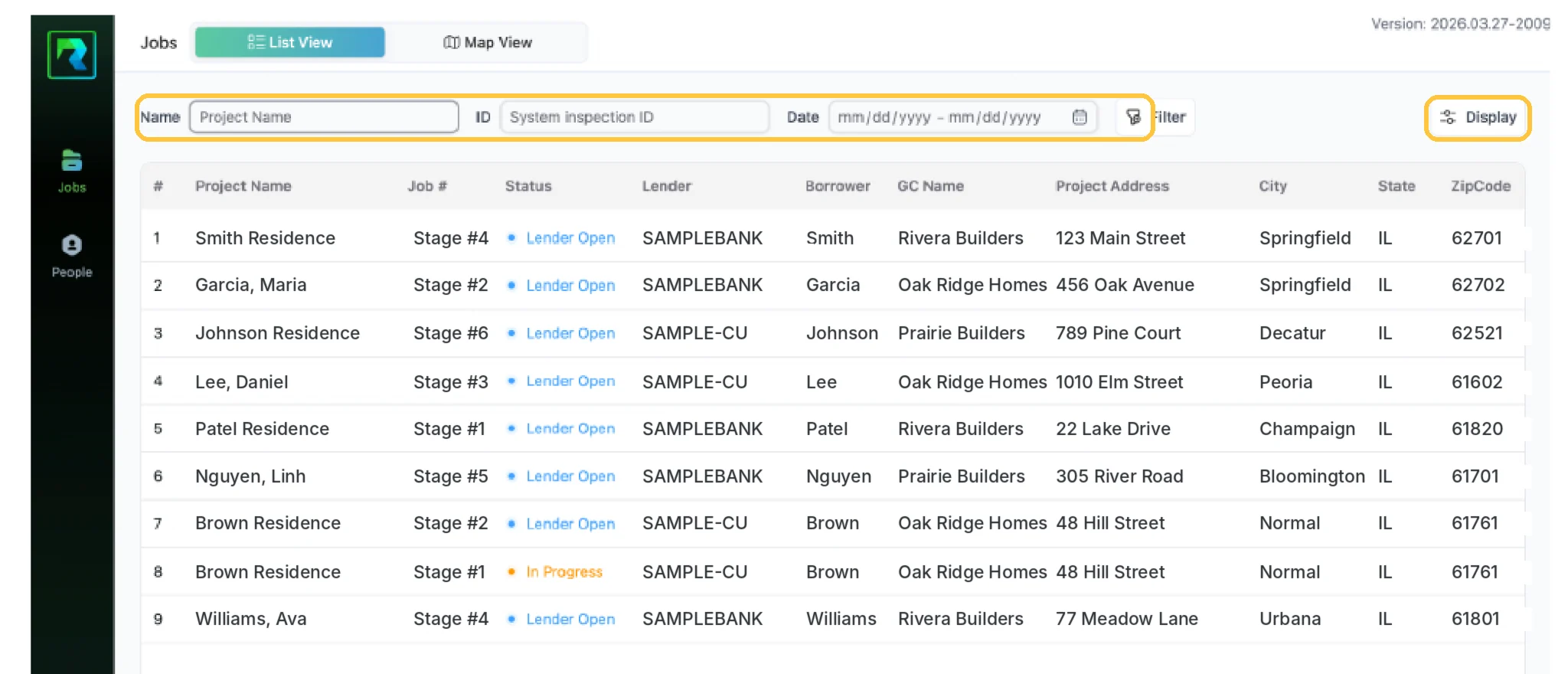Screen dimensions: 1568x674
Task: Open the Lee, Daniel project
Action: pyautogui.click(x=241, y=382)
